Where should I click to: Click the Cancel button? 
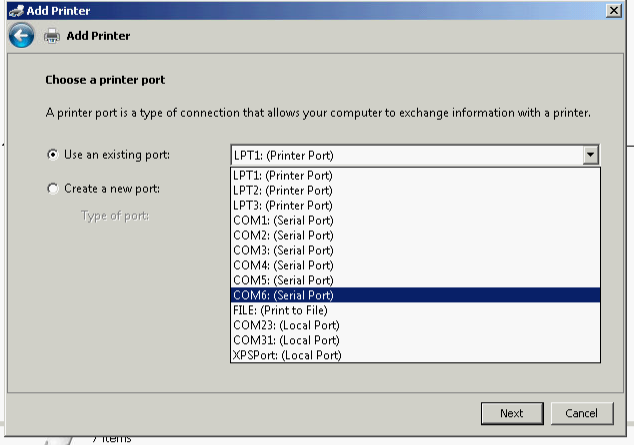click(581, 413)
